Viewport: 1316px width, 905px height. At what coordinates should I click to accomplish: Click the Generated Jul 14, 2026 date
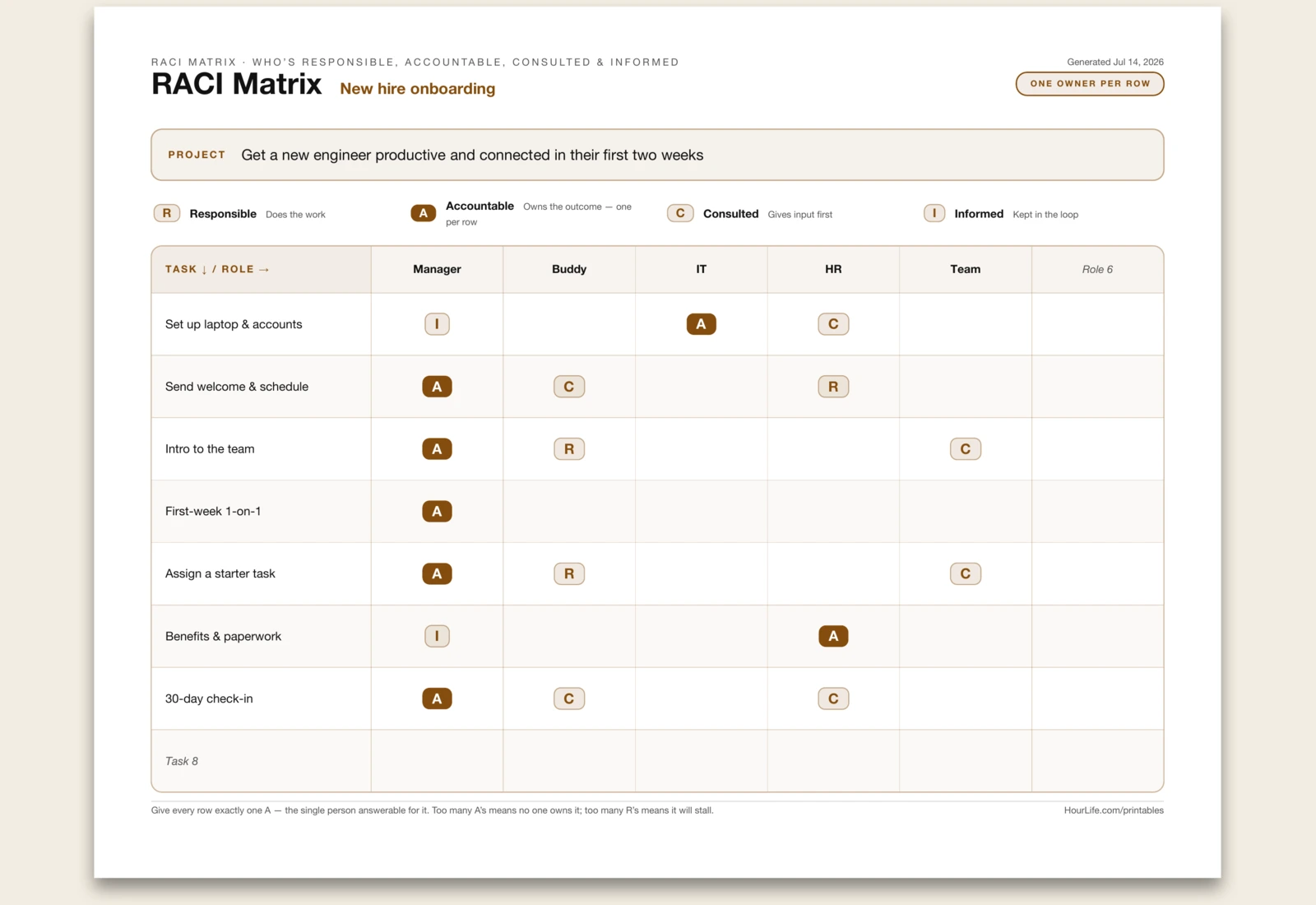pos(1115,62)
